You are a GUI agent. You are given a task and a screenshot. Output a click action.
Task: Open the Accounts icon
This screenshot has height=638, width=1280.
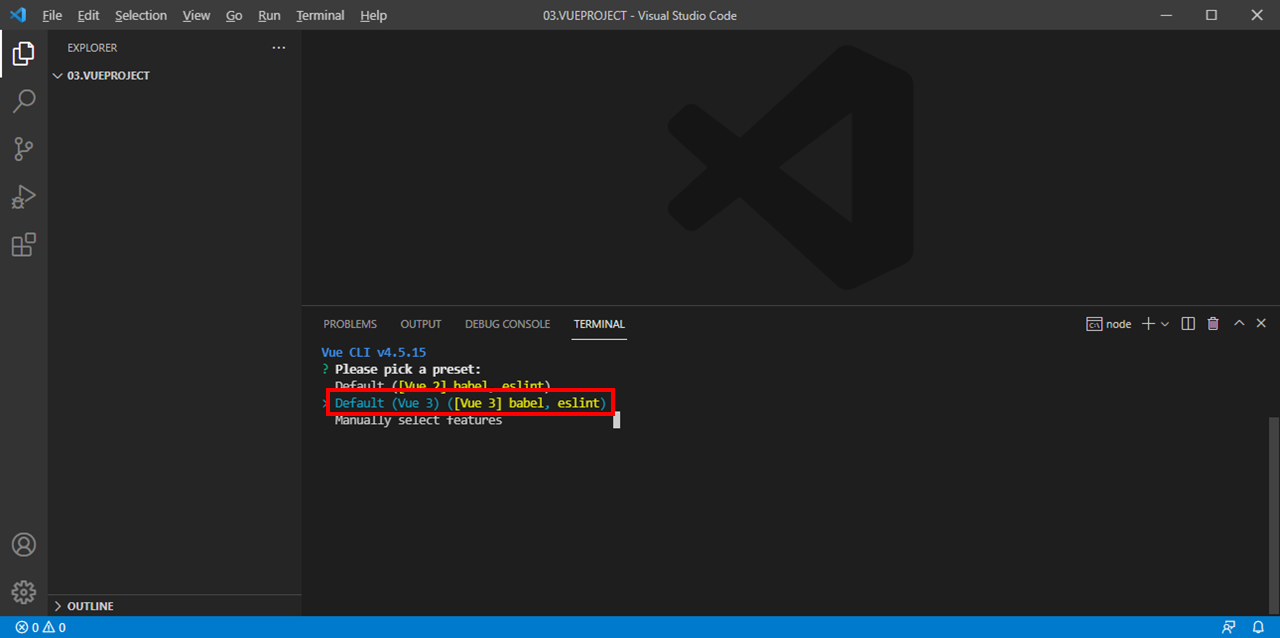(x=23, y=545)
